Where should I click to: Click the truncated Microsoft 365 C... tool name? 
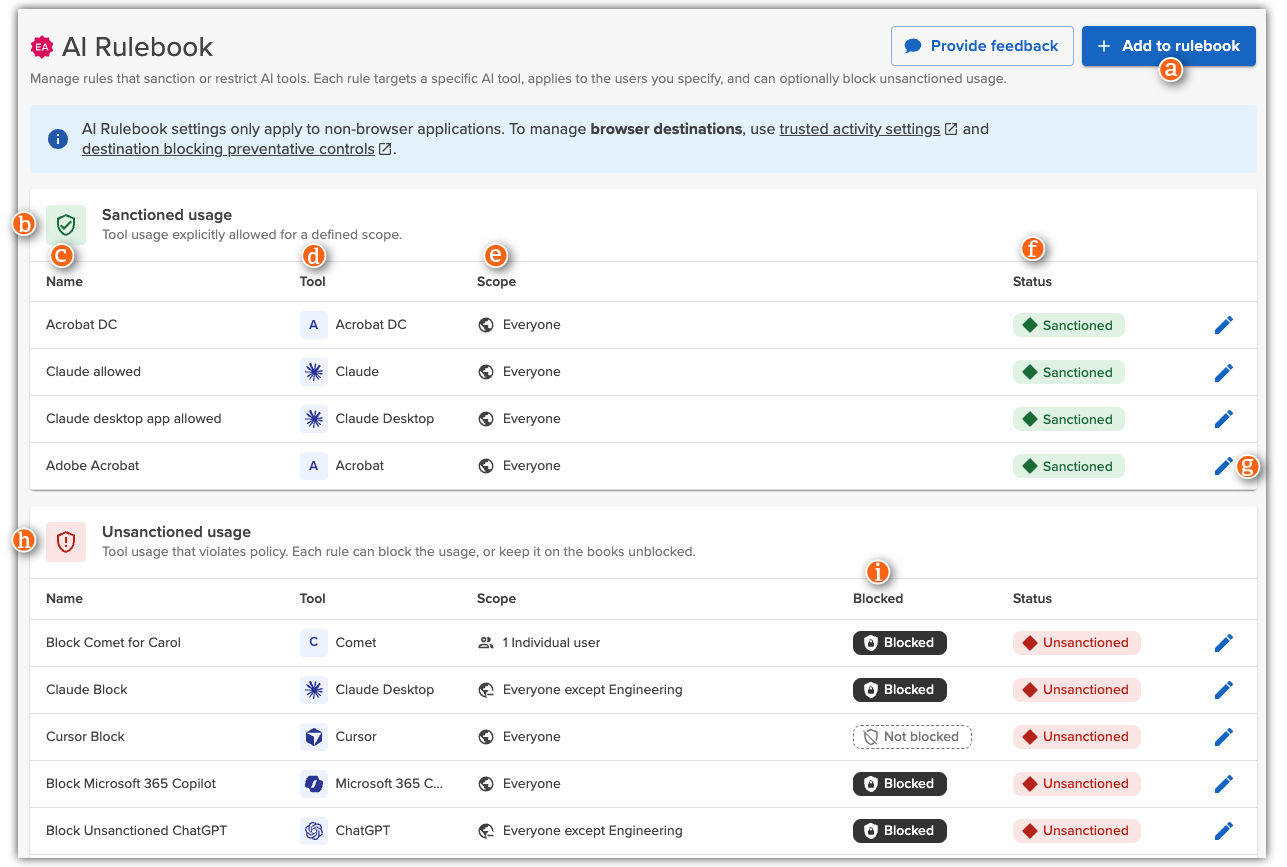click(389, 784)
